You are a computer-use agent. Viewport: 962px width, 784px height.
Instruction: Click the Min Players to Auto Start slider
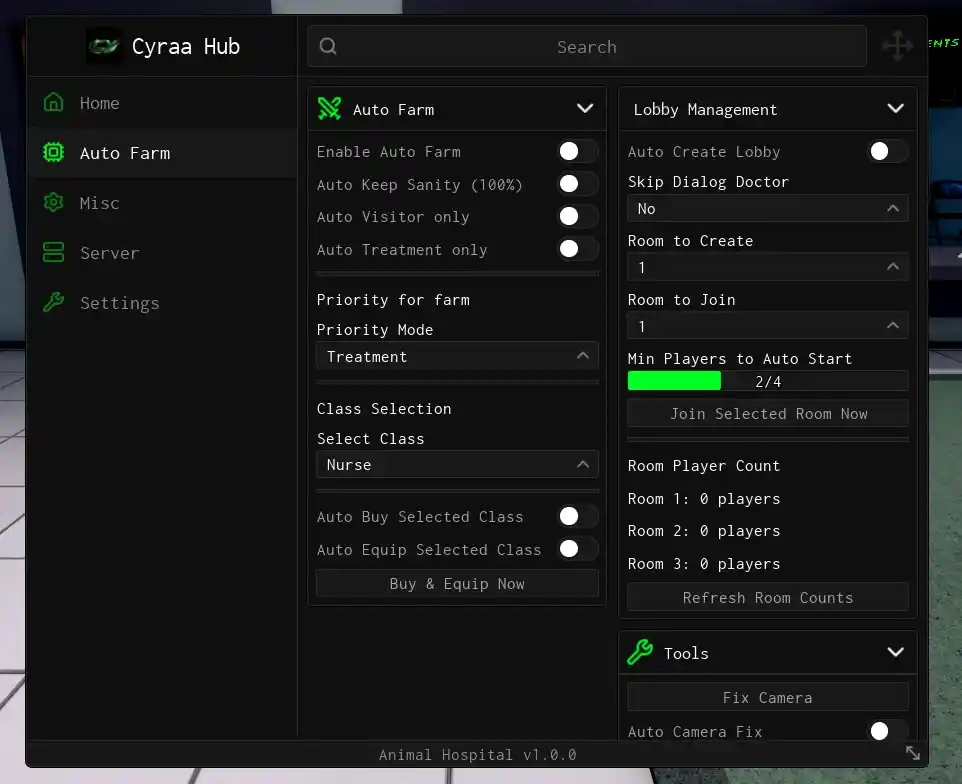[768, 381]
